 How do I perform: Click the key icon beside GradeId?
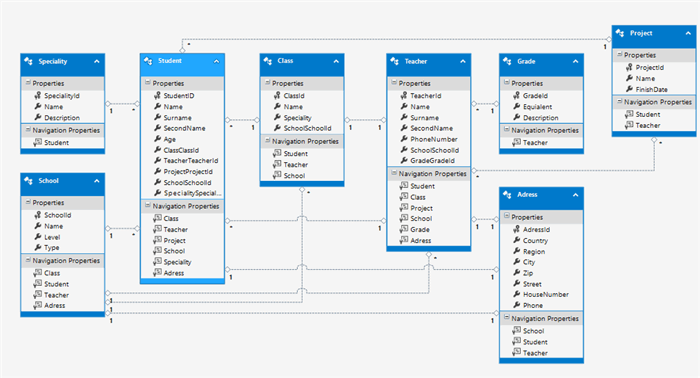(517, 96)
